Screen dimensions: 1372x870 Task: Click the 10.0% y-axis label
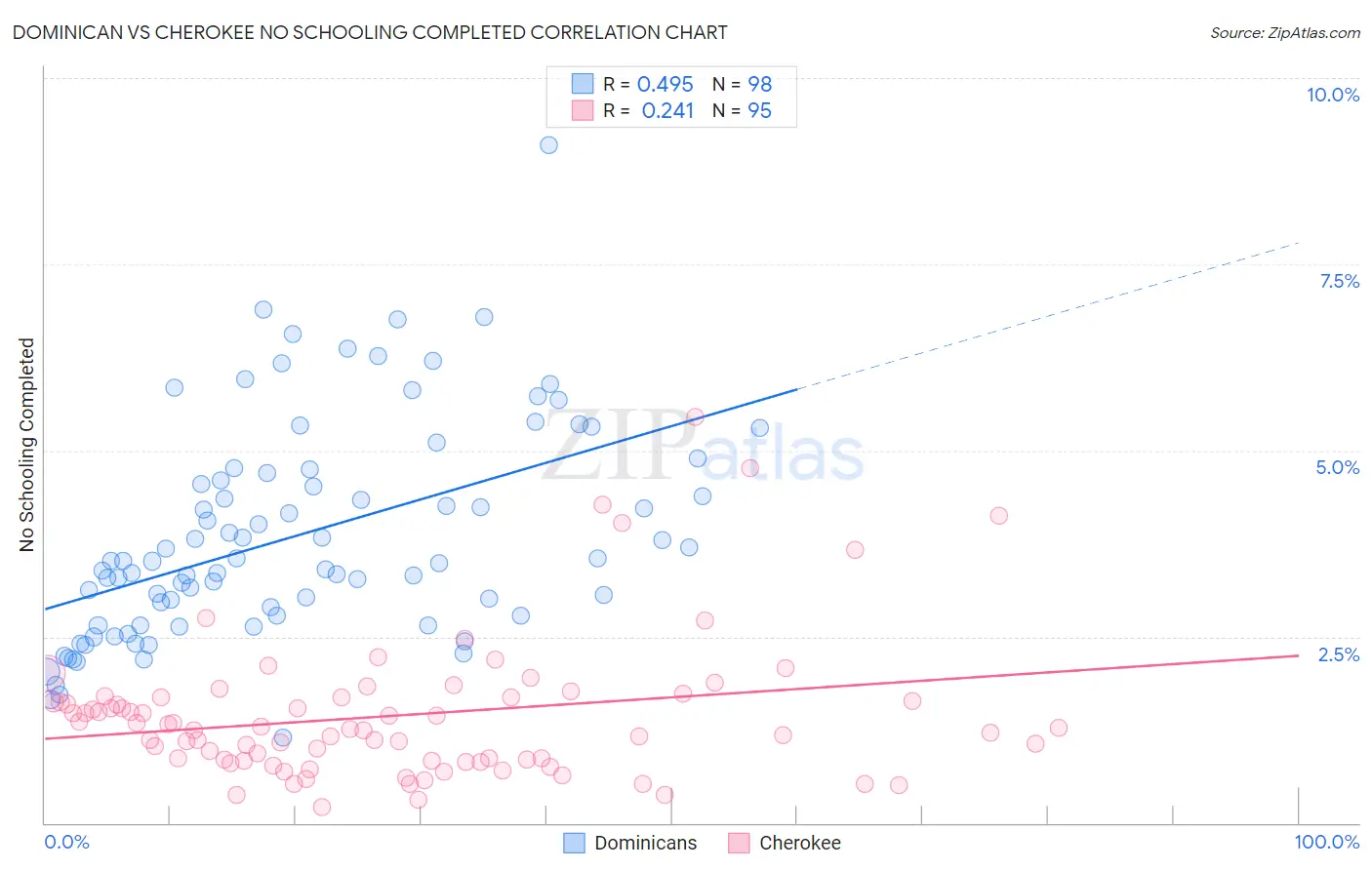[1333, 95]
